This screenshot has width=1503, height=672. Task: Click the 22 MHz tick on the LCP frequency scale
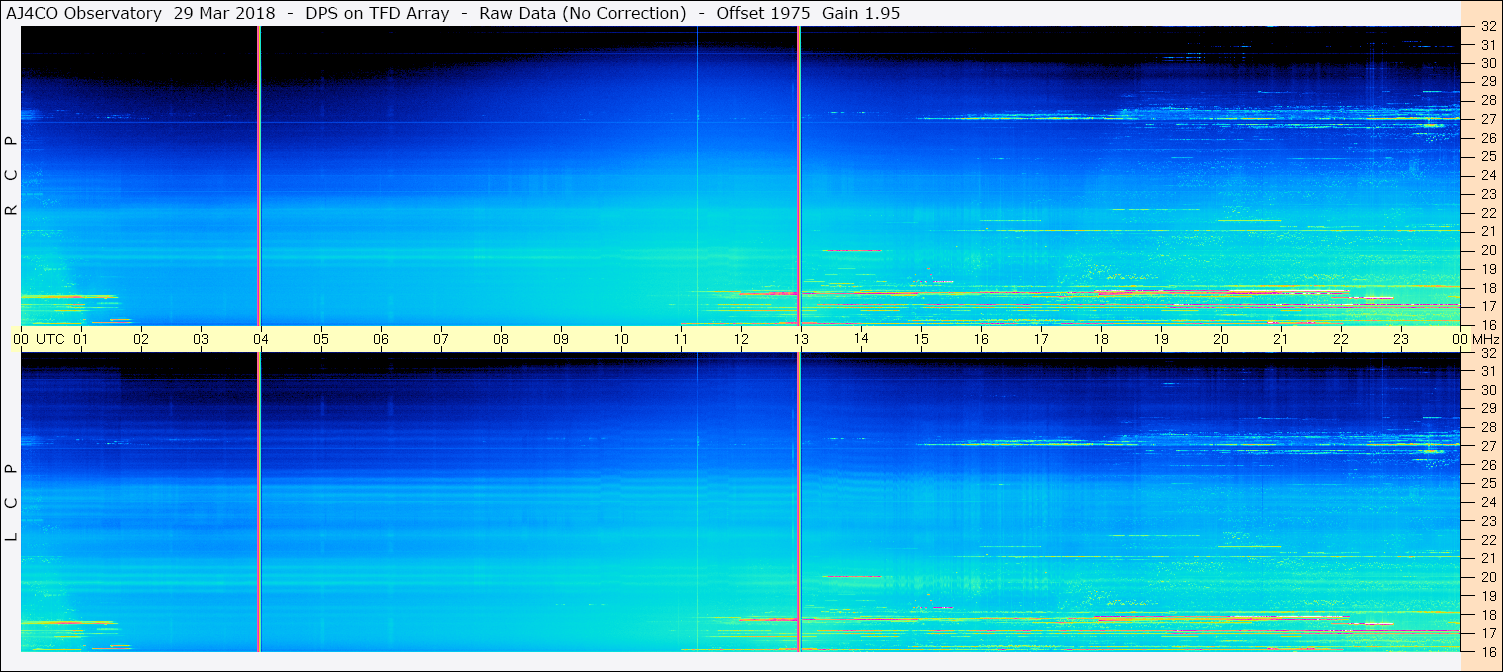(1487, 540)
